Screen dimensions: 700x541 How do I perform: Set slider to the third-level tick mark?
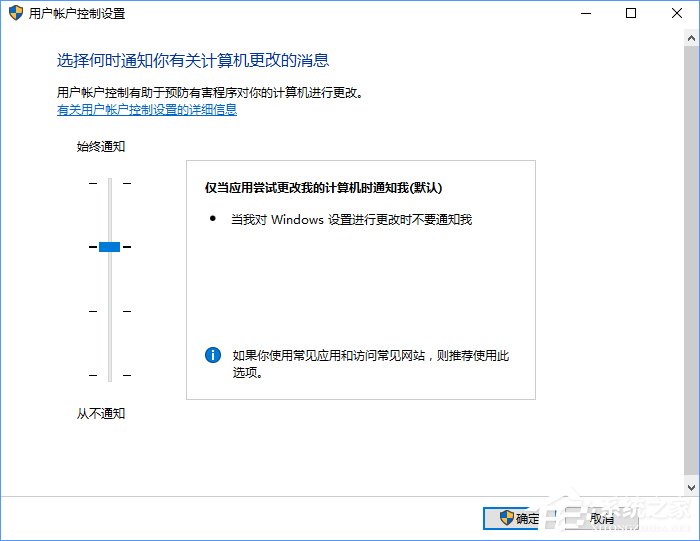point(110,311)
